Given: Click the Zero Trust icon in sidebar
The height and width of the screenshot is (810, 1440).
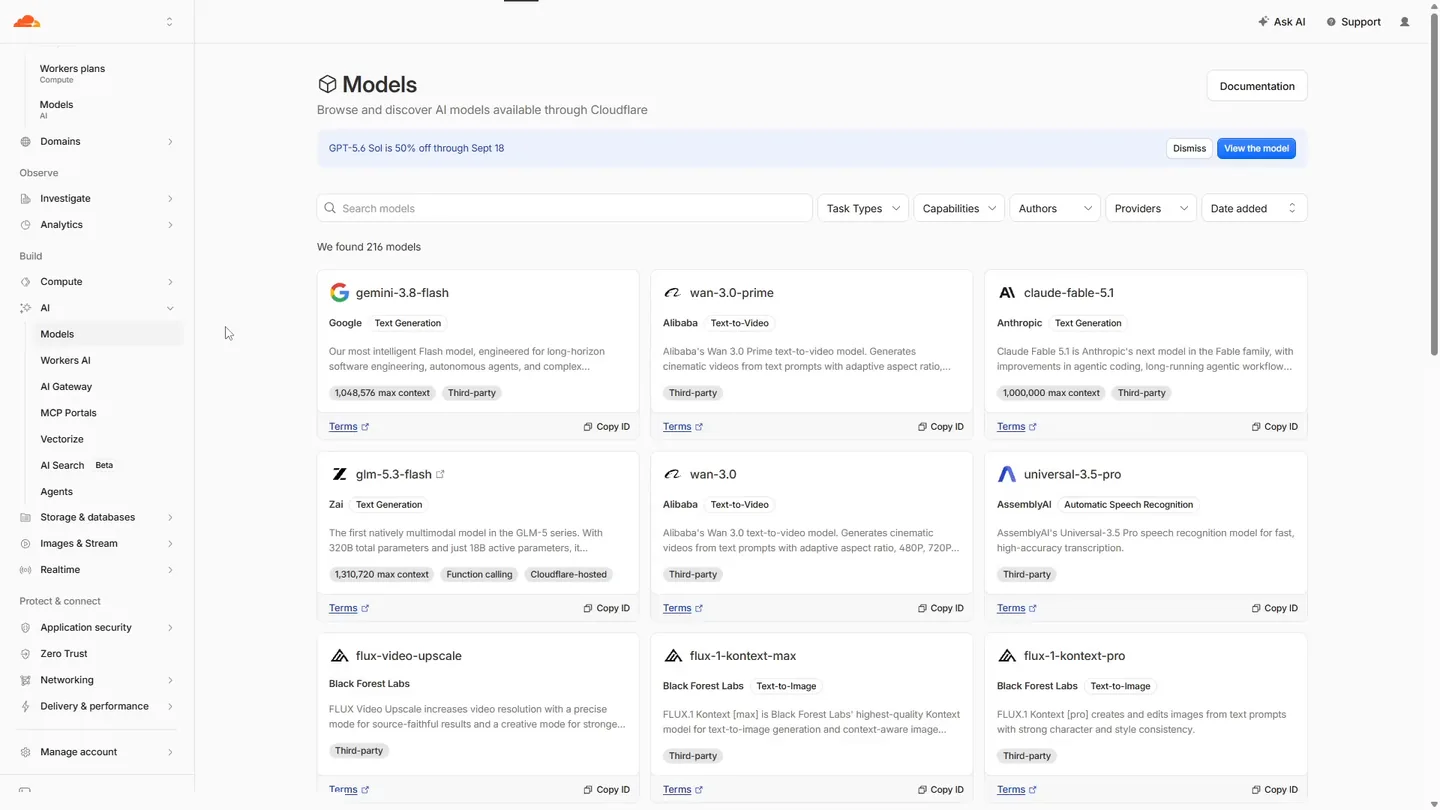Looking at the screenshot, I should pos(25,654).
